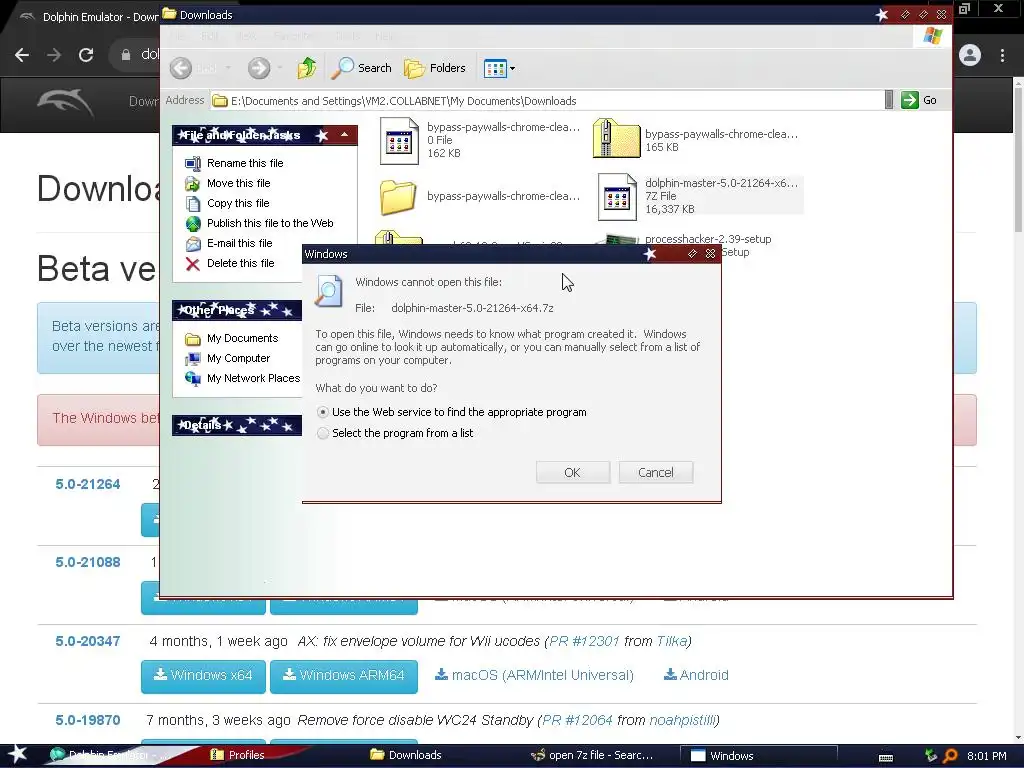Select the bypass-paywalls-chrome-clean plain folder icon
The image size is (1024, 768).
(x=398, y=197)
